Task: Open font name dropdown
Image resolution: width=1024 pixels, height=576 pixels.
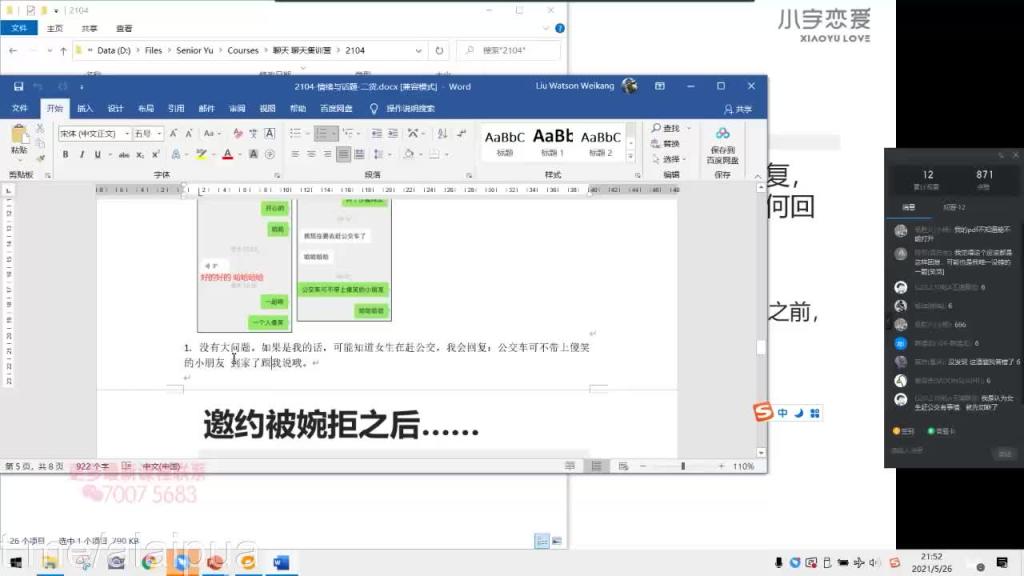Action: [127, 133]
